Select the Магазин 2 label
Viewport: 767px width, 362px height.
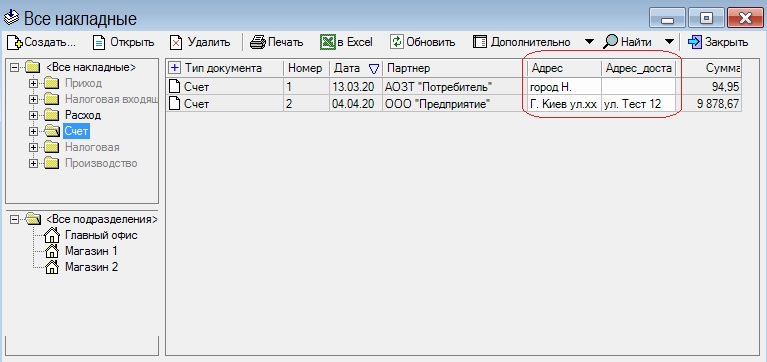click(x=91, y=268)
